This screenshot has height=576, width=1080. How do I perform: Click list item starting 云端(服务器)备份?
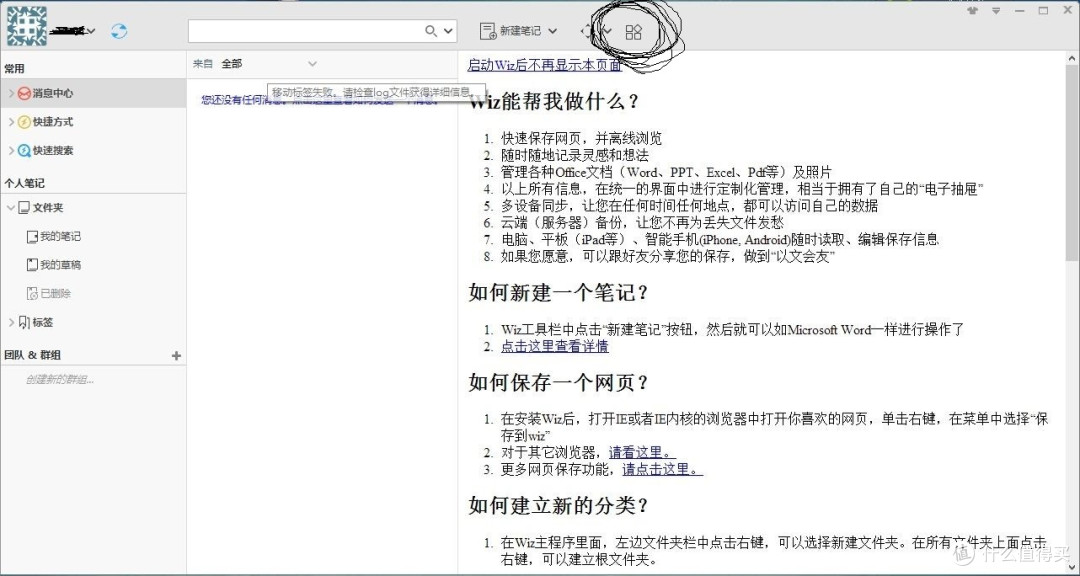642,223
